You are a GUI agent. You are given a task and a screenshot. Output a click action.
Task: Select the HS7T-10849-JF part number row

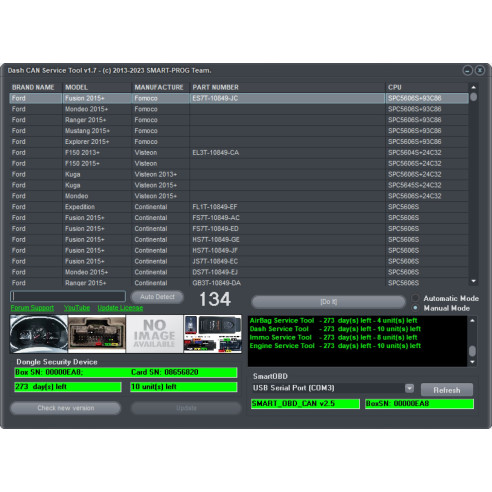pyautogui.click(x=239, y=250)
